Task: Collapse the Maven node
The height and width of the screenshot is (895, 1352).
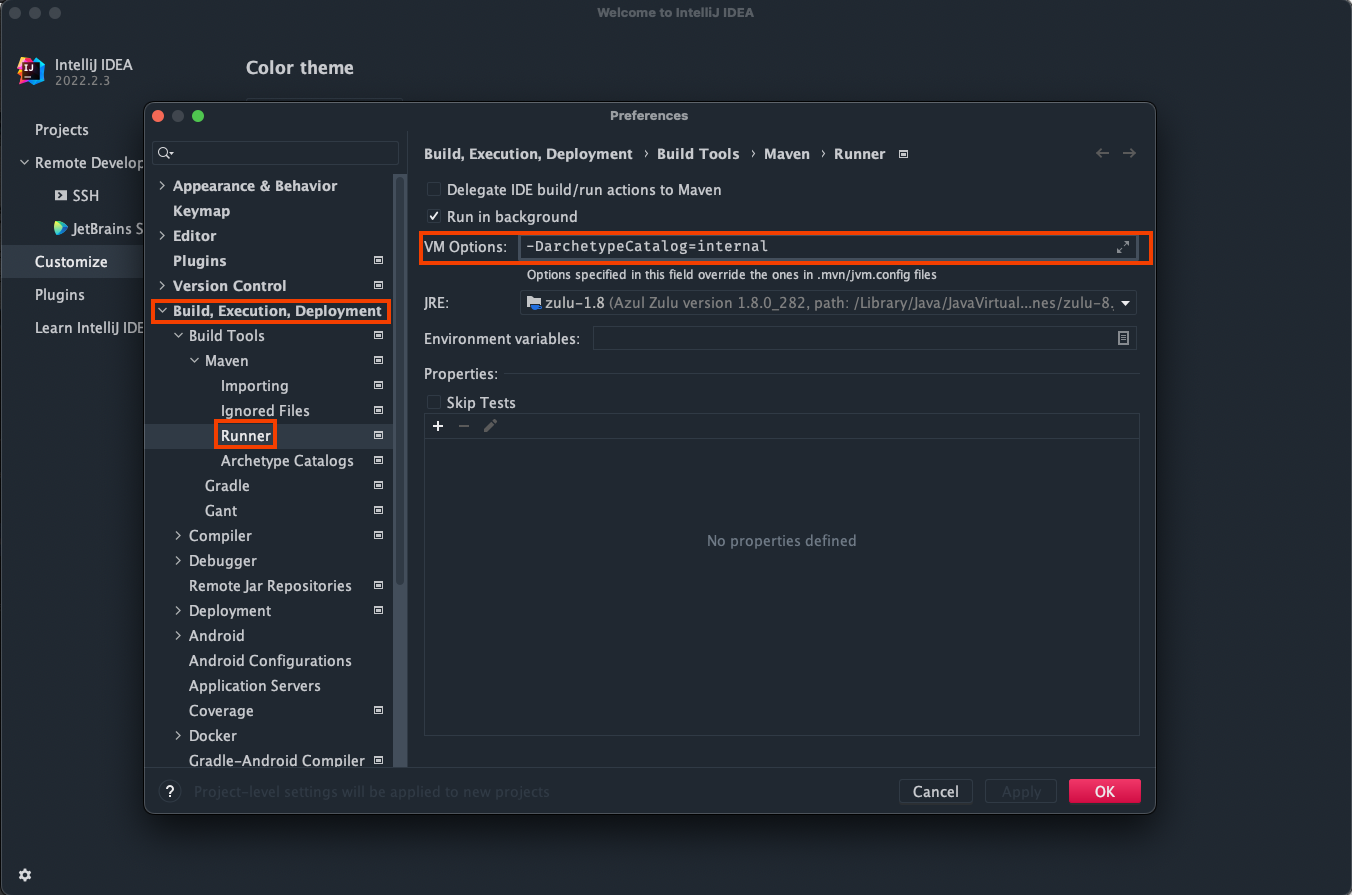Action: click(x=194, y=361)
